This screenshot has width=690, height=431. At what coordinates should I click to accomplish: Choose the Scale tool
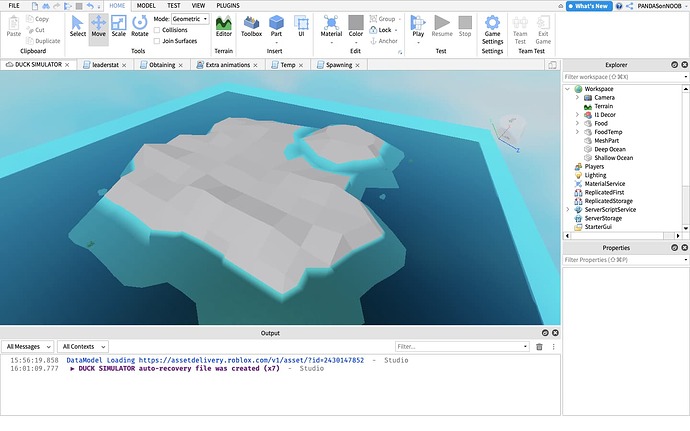point(118,26)
